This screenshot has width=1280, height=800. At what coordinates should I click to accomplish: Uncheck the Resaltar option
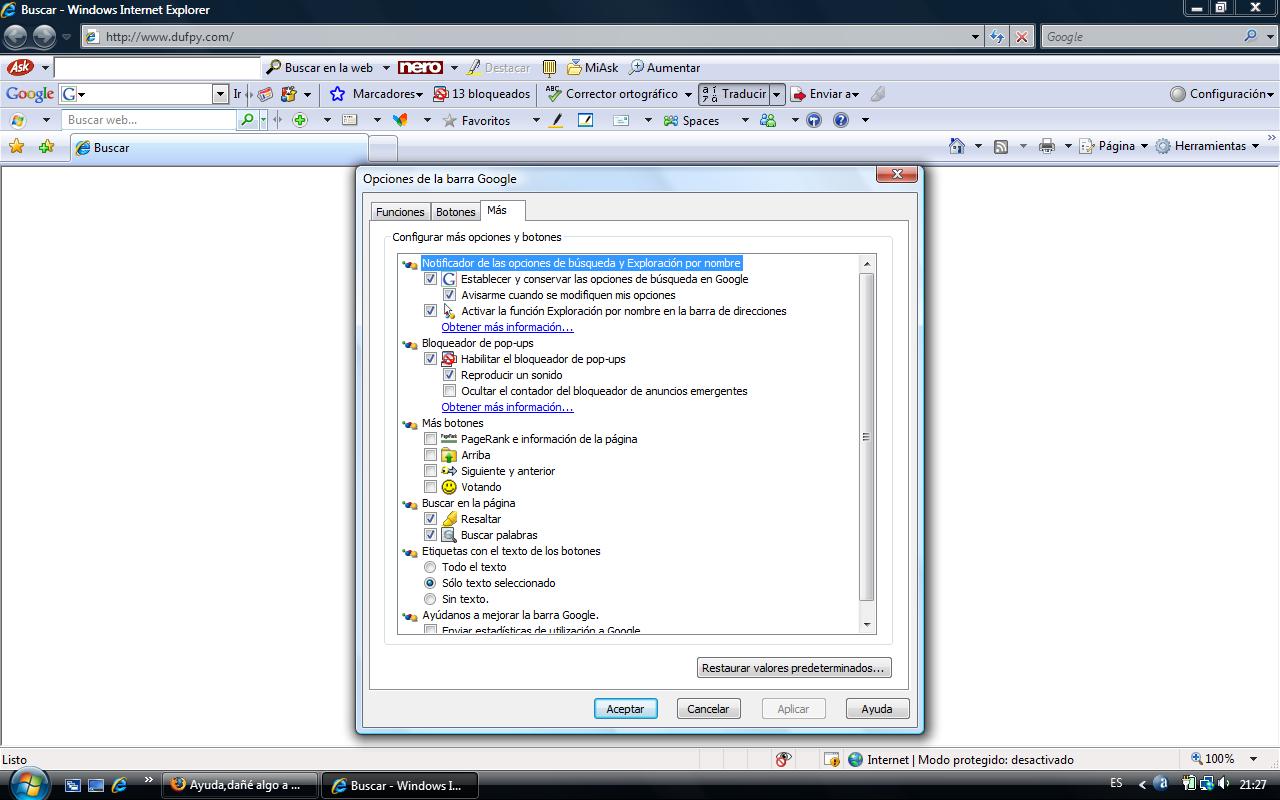[431, 519]
